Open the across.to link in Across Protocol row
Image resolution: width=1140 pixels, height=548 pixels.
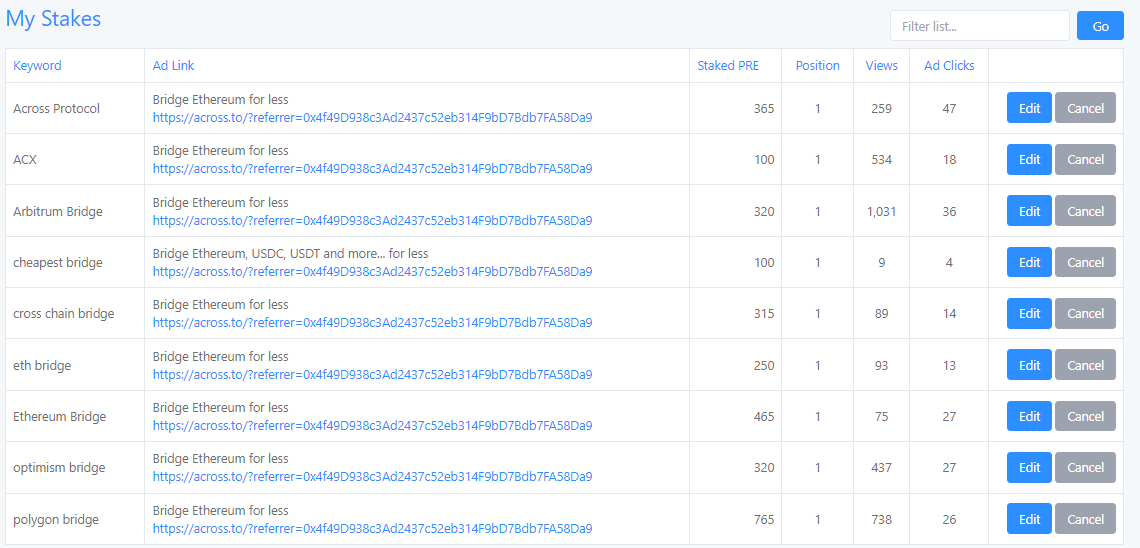coord(372,118)
